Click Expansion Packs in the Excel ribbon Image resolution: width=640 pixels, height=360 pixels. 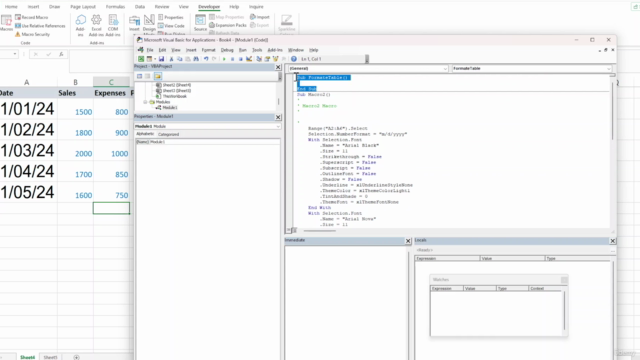click(x=228, y=25)
